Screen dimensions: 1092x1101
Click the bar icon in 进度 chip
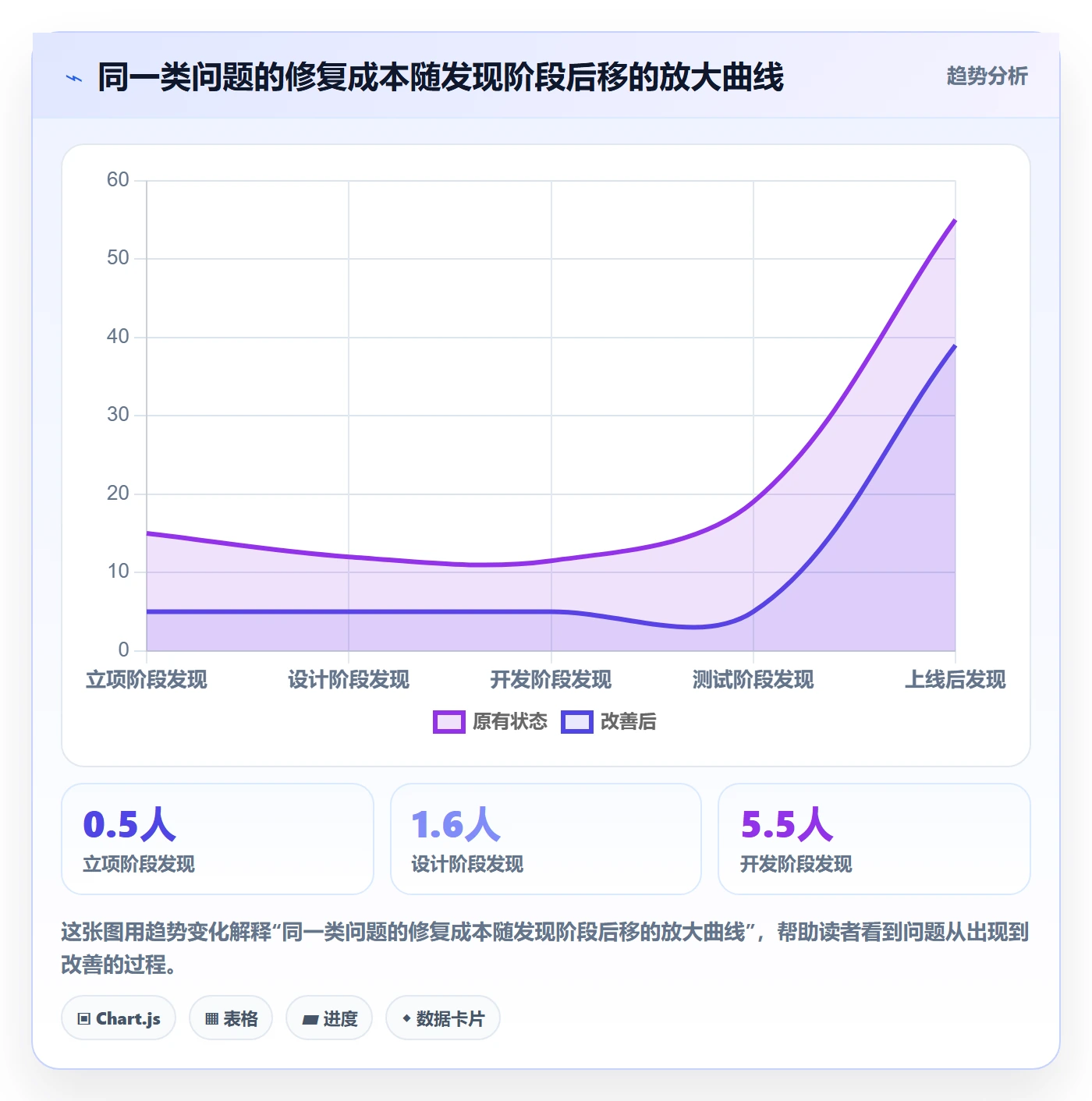tap(310, 1019)
